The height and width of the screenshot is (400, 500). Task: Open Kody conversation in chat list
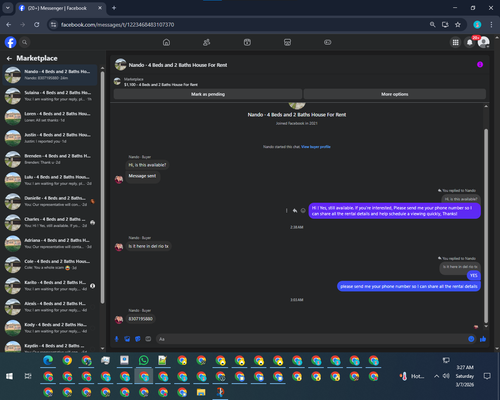coord(50,328)
